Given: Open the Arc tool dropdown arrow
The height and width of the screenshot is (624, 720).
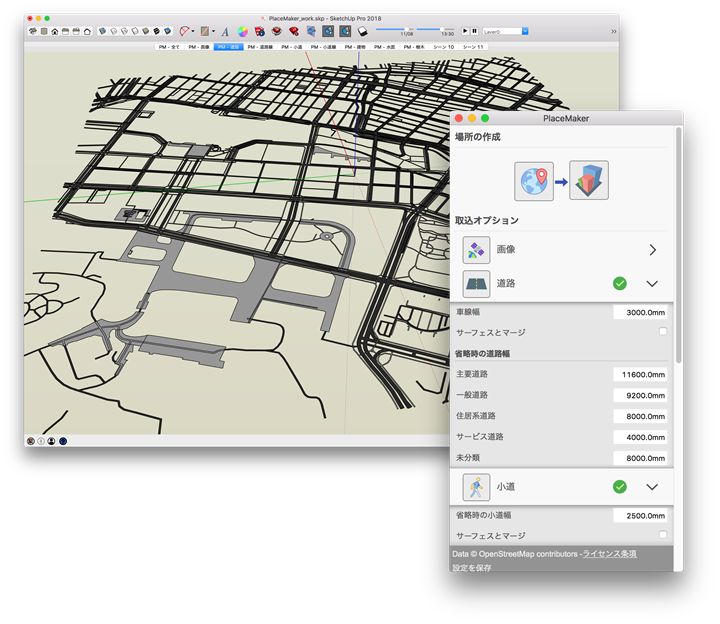Looking at the screenshot, I should pos(193,31).
